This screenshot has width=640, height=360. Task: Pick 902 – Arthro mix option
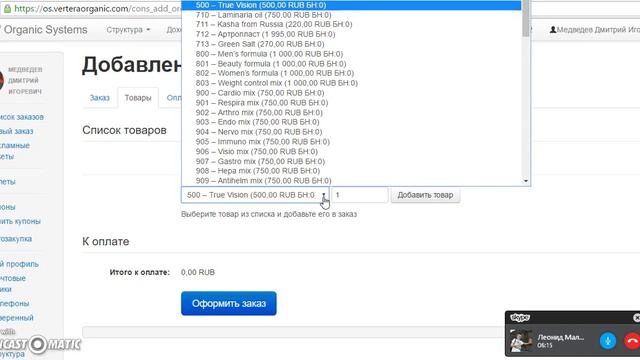pyautogui.click(x=351, y=113)
